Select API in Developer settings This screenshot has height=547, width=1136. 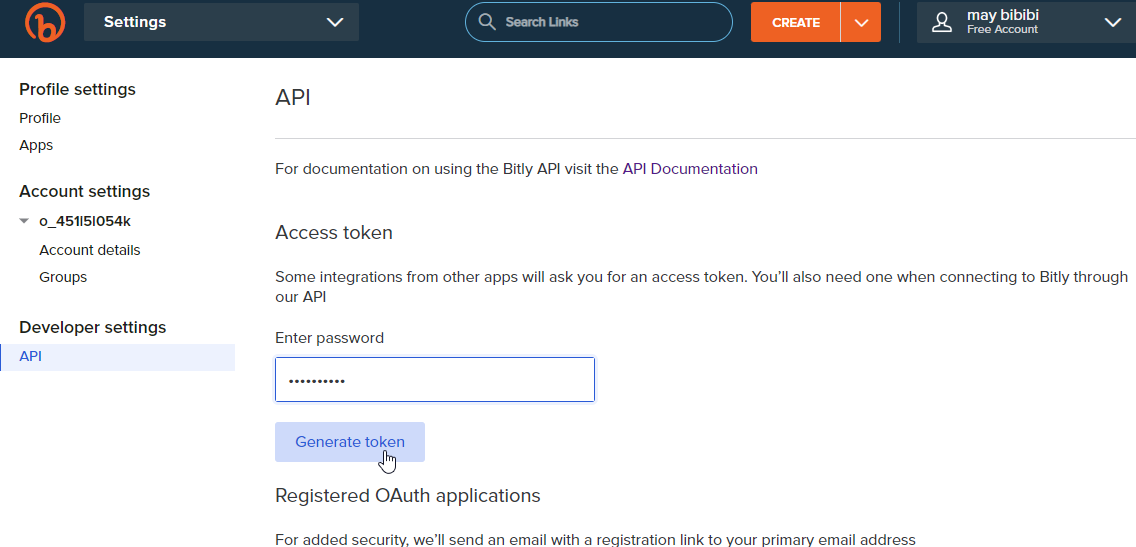pos(117,357)
